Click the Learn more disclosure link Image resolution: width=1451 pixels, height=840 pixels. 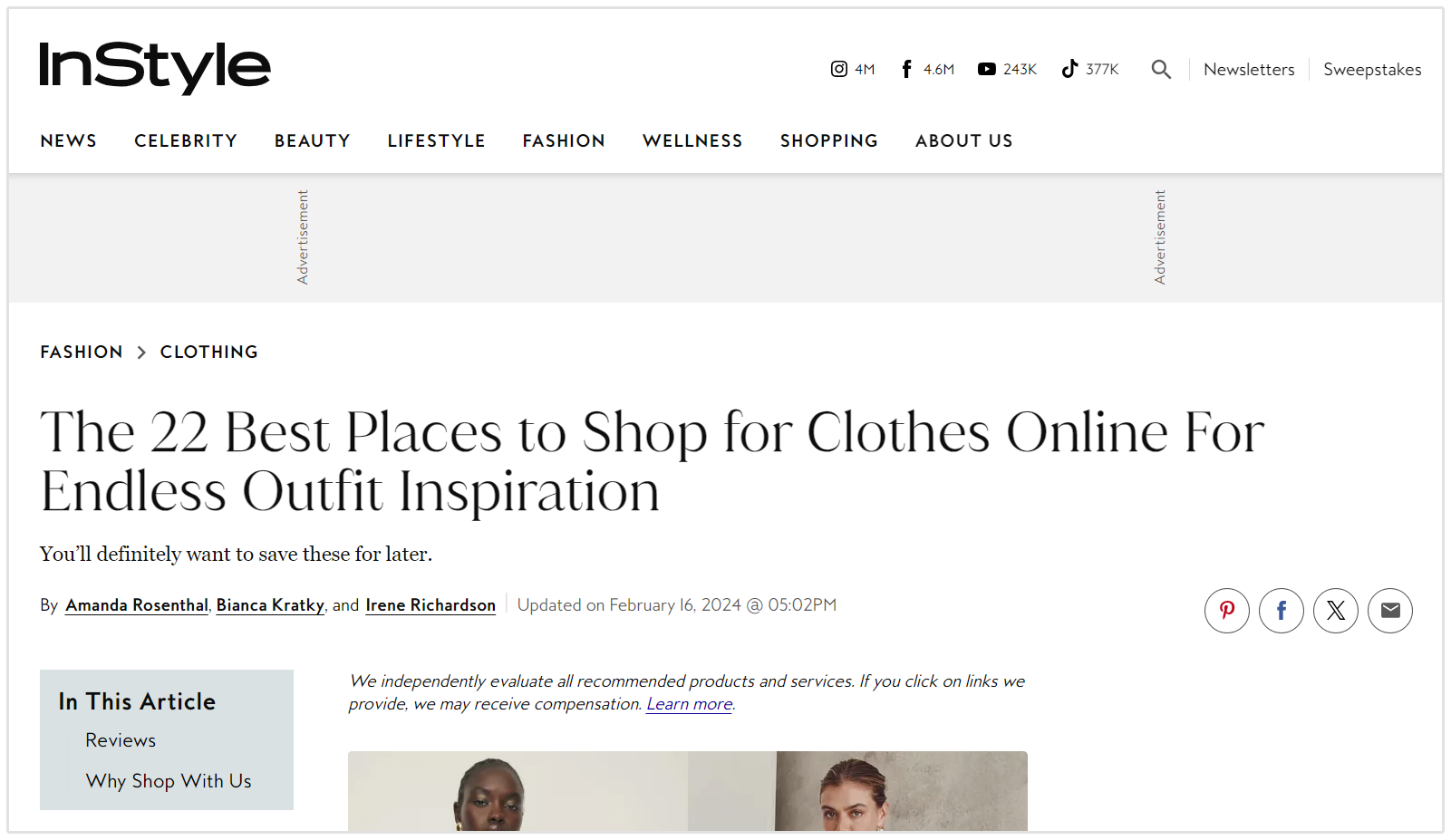pos(689,704)
